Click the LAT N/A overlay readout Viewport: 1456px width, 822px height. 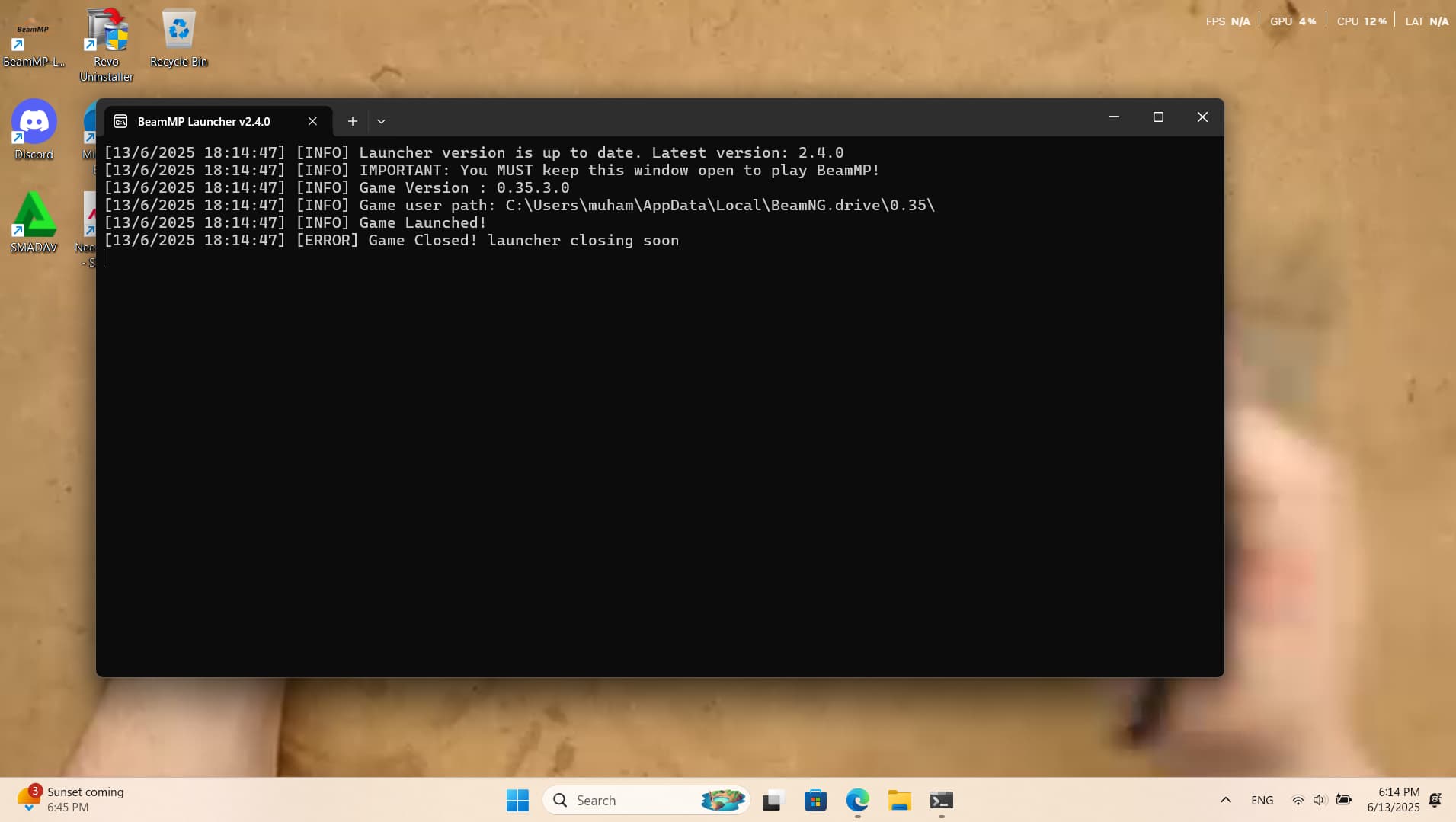click(1427, 21)
